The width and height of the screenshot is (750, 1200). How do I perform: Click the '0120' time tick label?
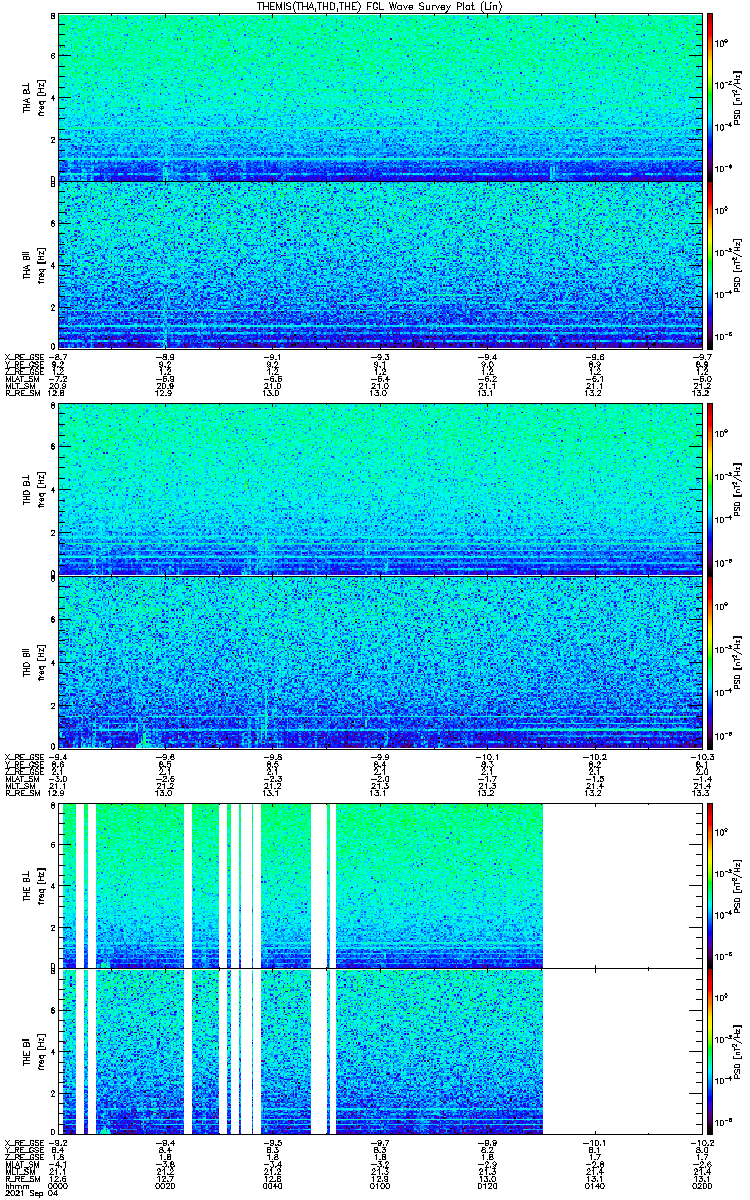[487, 1185]
